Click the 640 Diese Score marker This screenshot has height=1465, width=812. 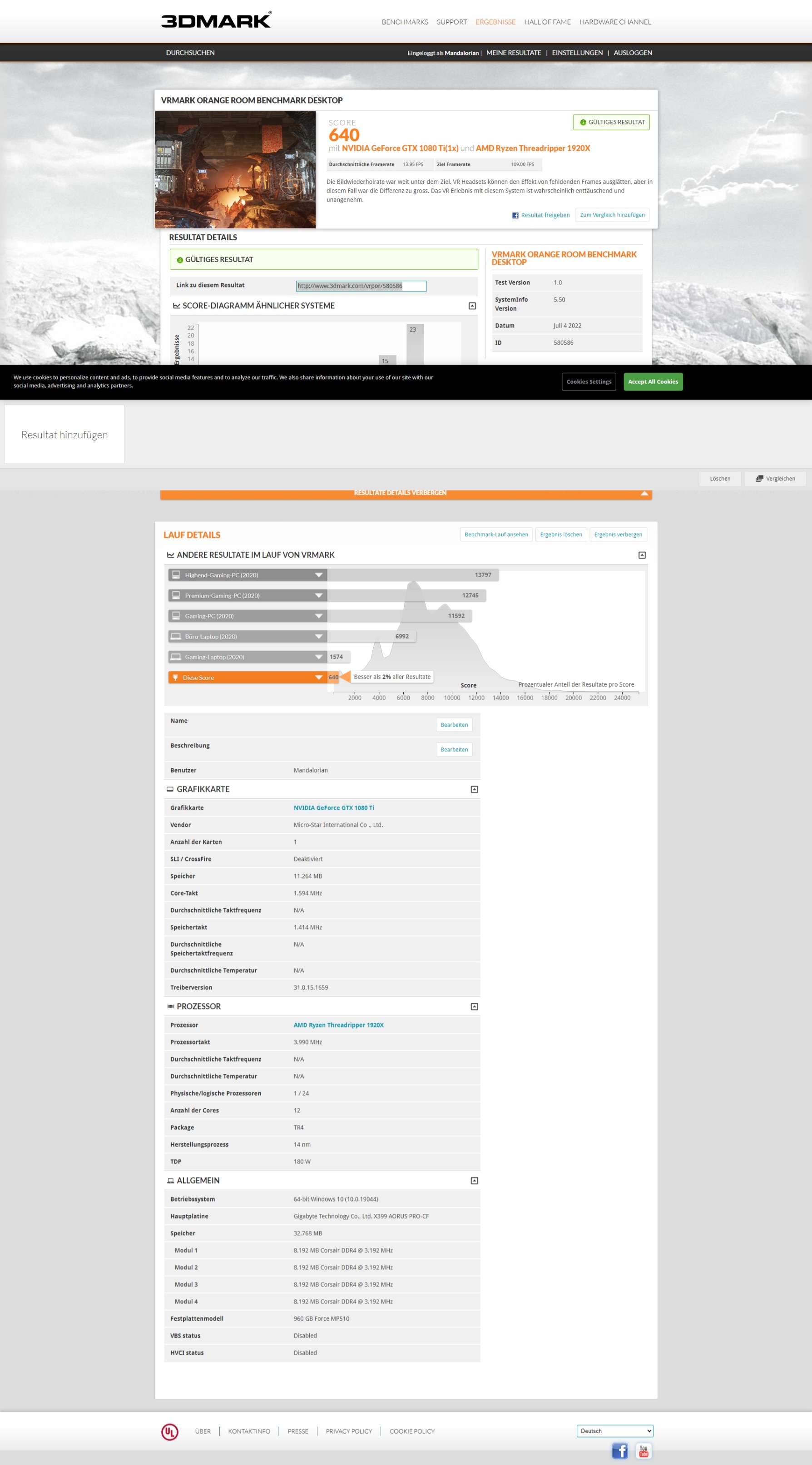click(x=333, y=678)
